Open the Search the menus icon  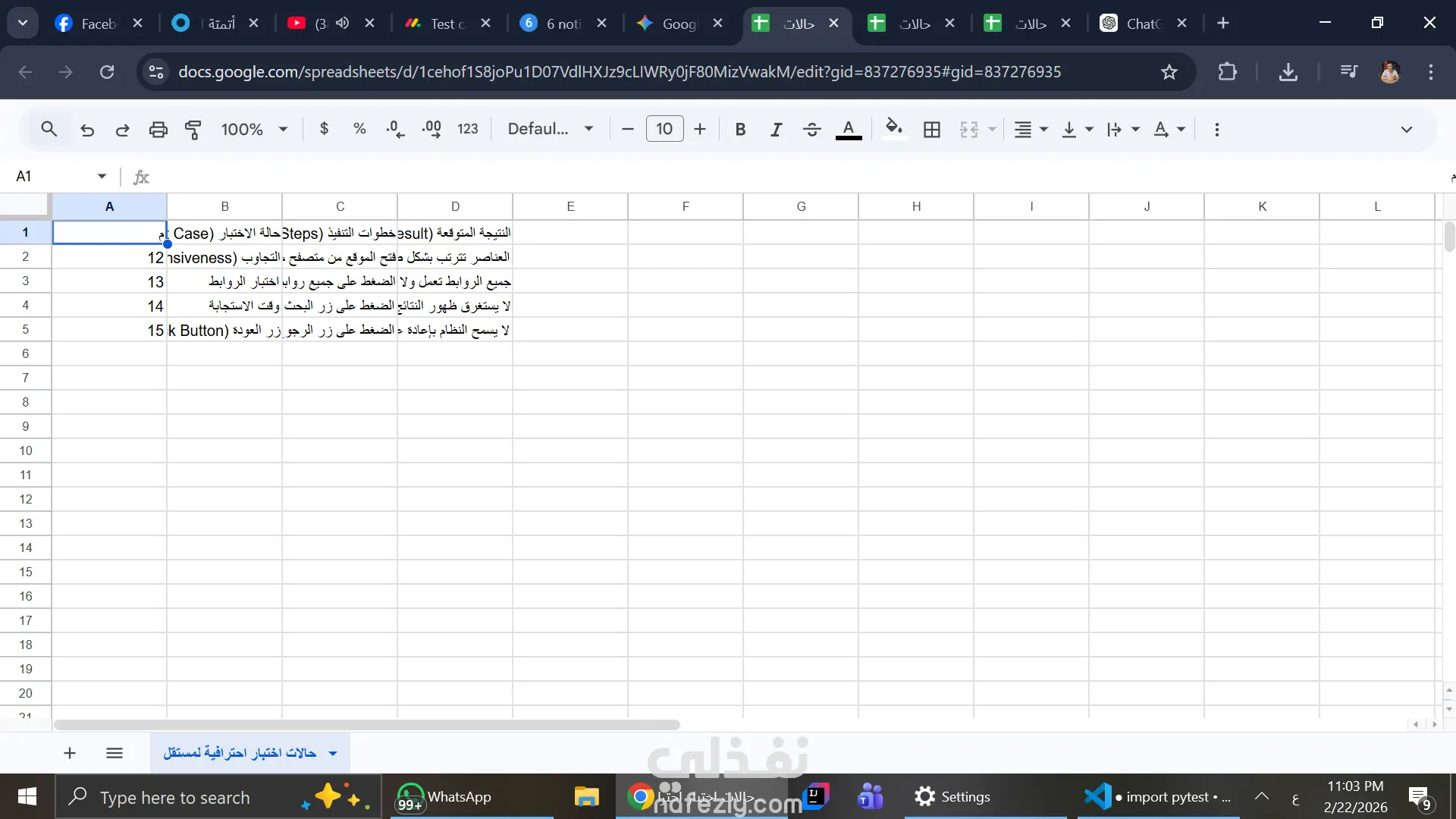point(49,130)
